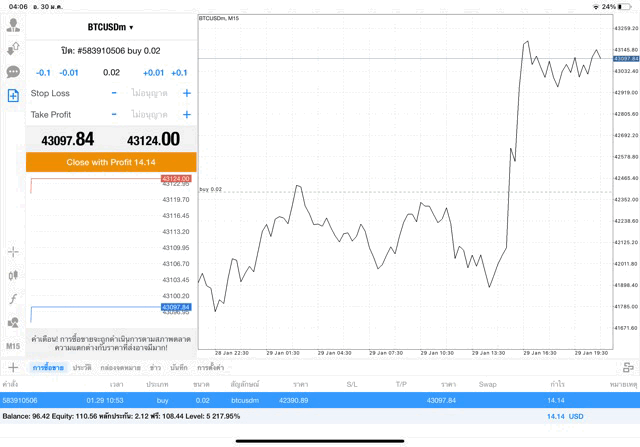Change the M15 timeframe in sidebar
Screen dimensions: 640x447
[x=13, y=346]
